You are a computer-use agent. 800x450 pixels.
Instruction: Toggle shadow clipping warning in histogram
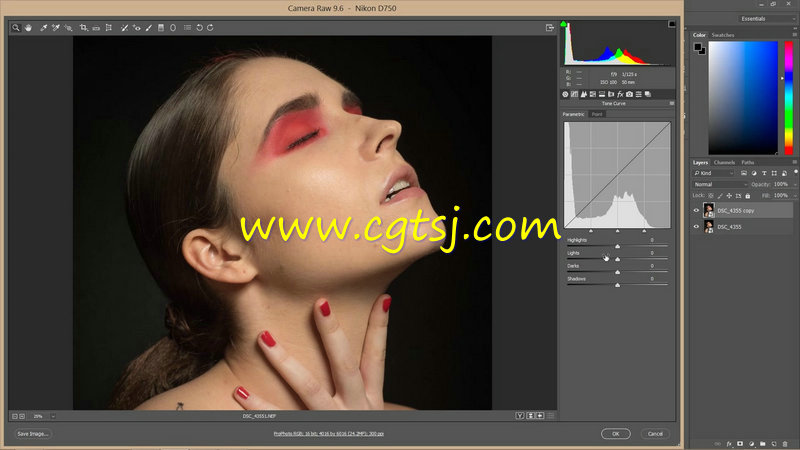click(564, 24)
